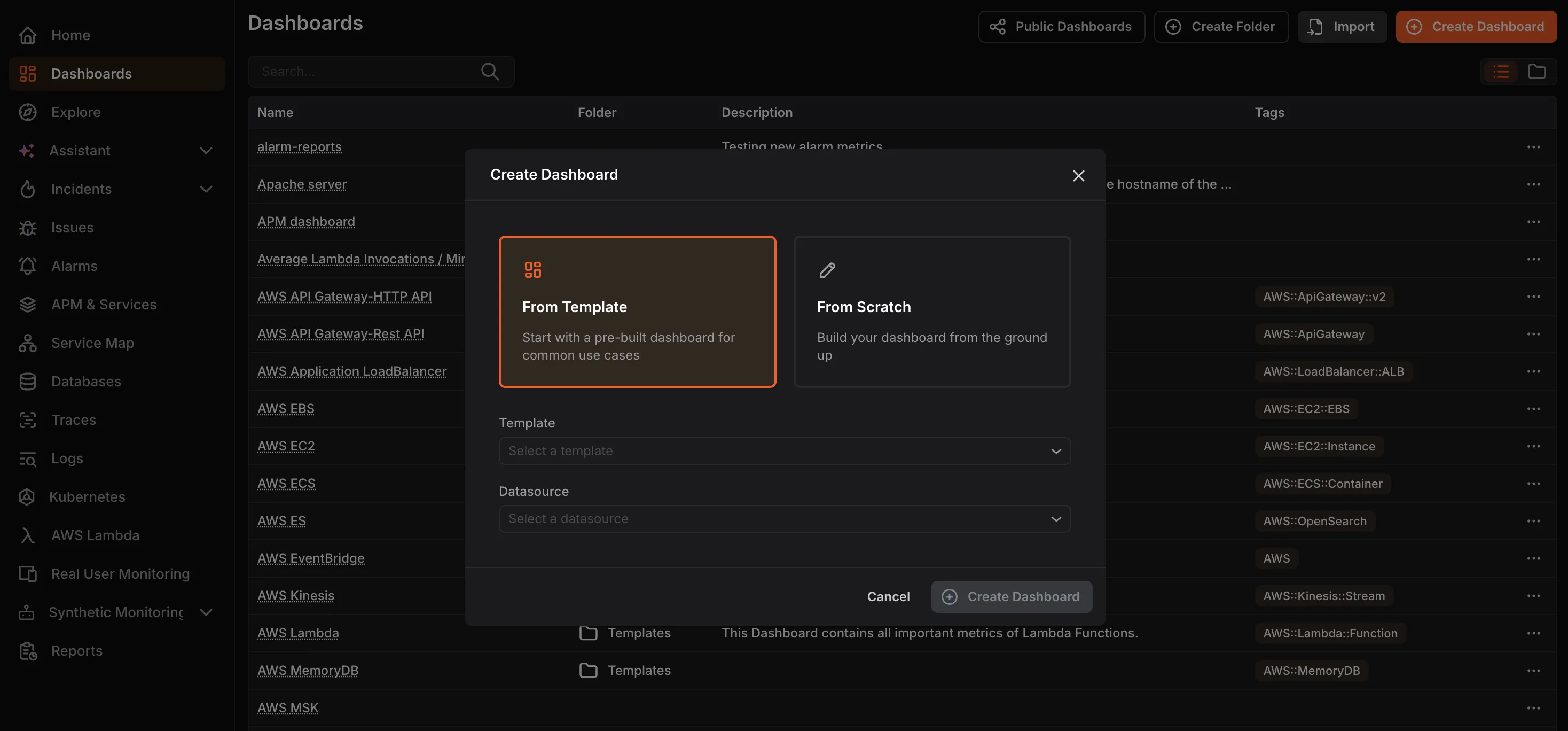Expand the Synthetic Monitoring submenu chevron
The height and width of the screenshot is (731, 1568).
(x=206, y=612)
